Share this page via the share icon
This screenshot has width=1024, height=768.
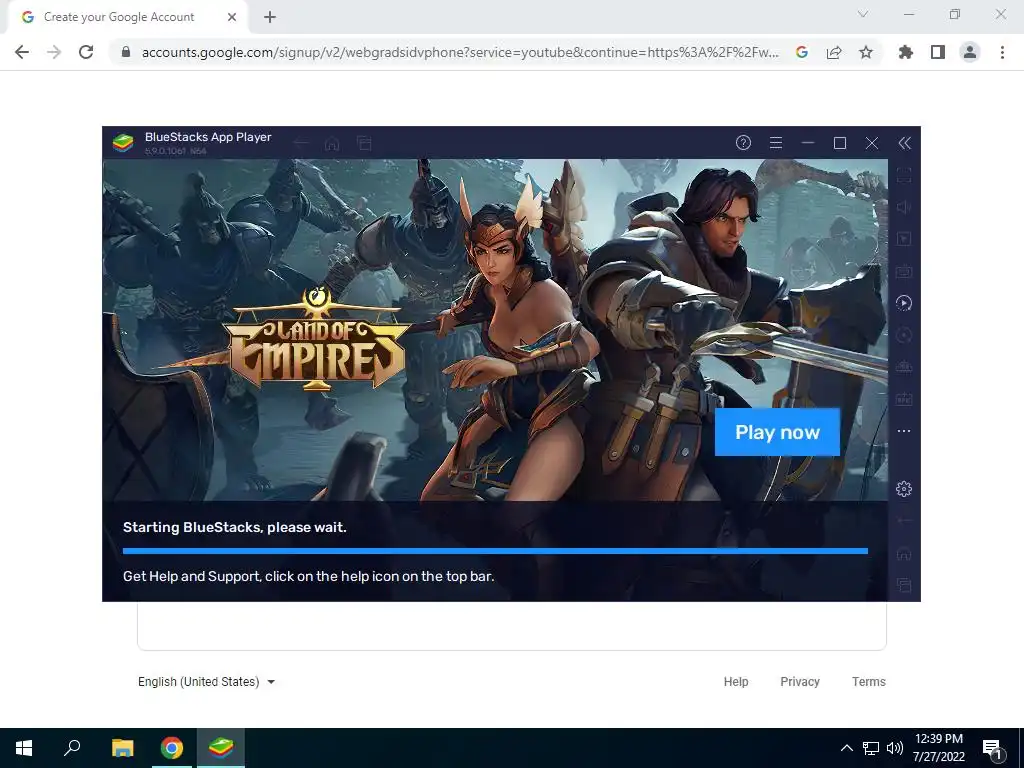pos(834,52)
